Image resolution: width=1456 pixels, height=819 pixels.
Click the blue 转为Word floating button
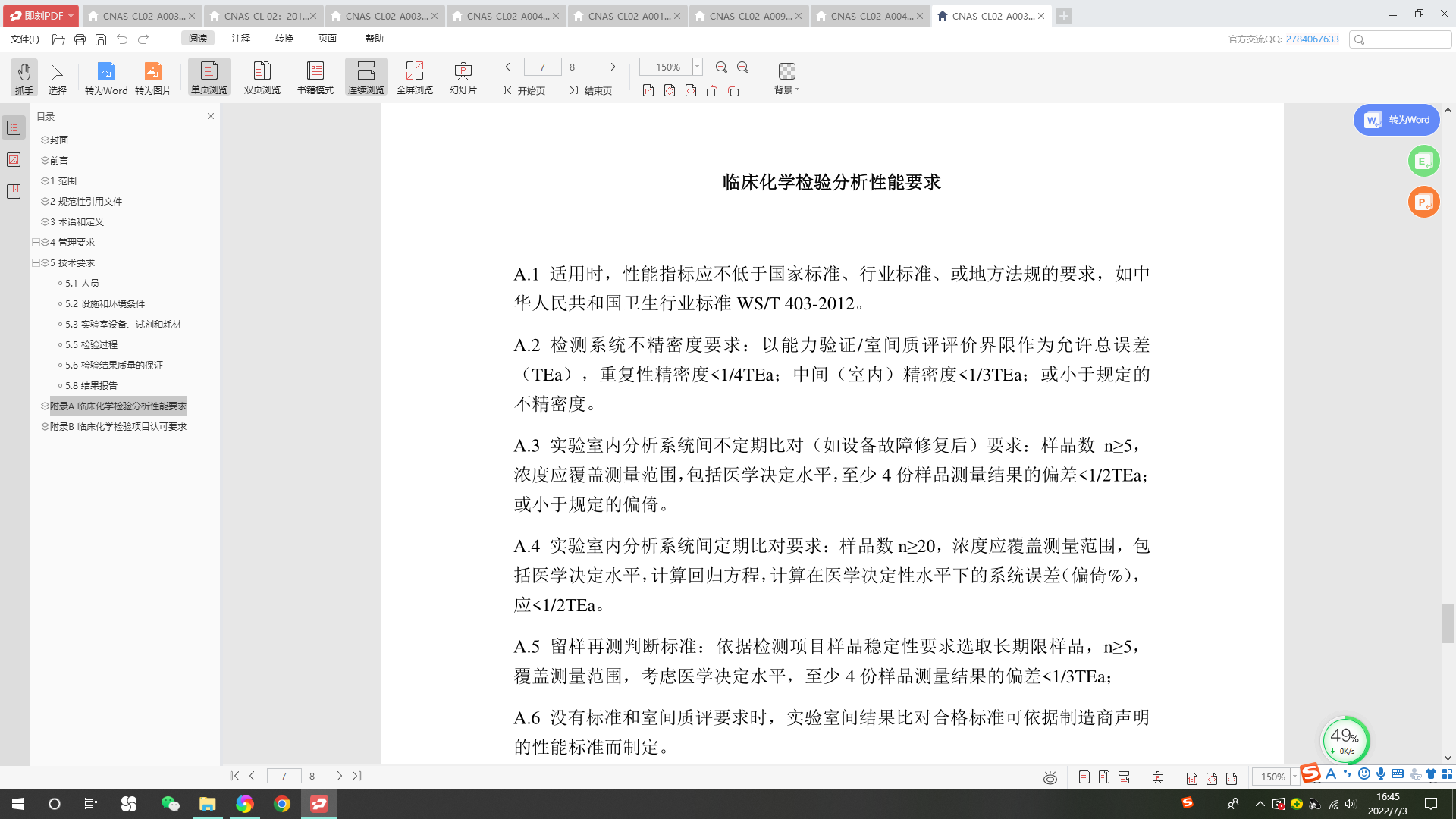pos(1396,120)
